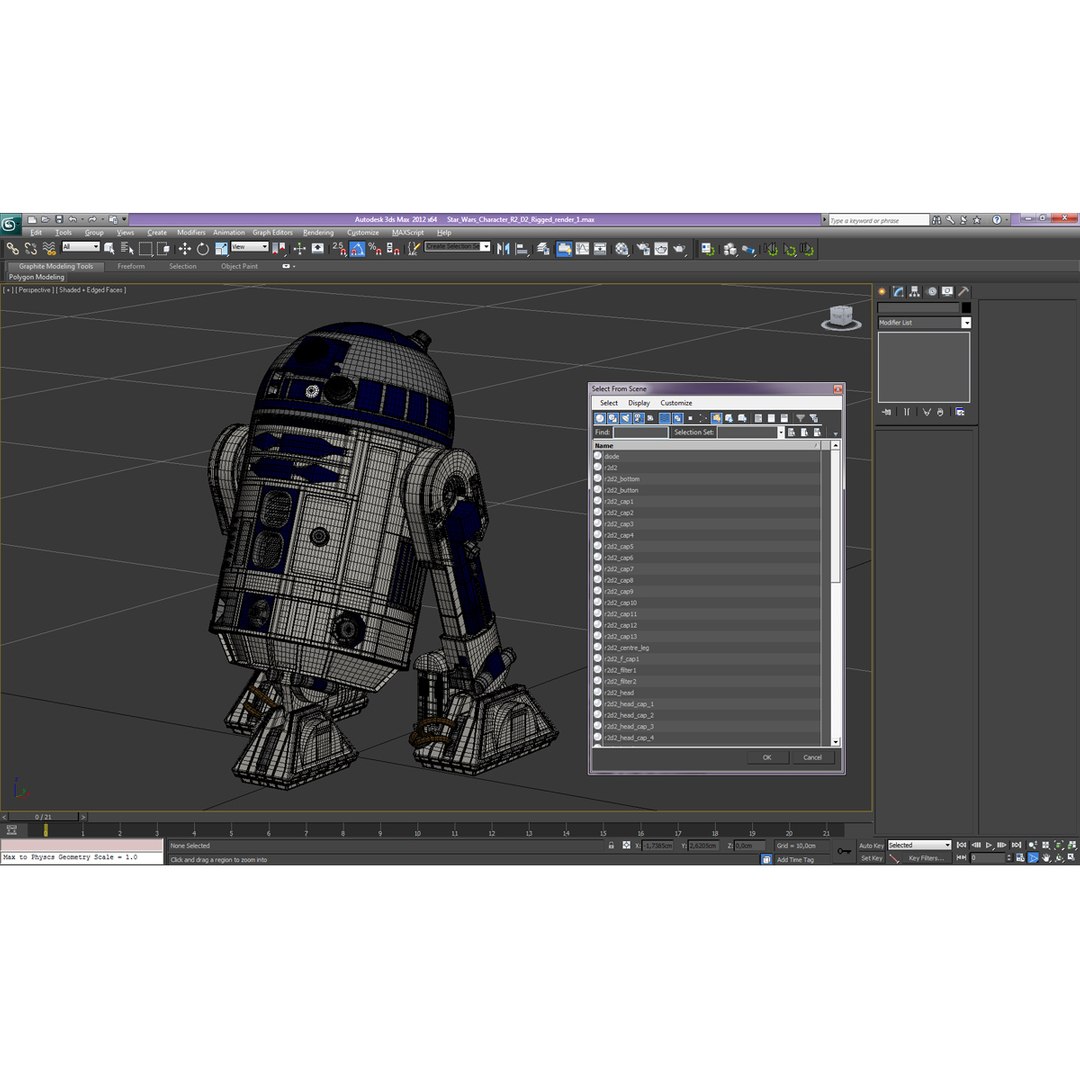Click the Key Filters button
This screenshot has height=1080, width=1080.
click(x=926, y=858)
